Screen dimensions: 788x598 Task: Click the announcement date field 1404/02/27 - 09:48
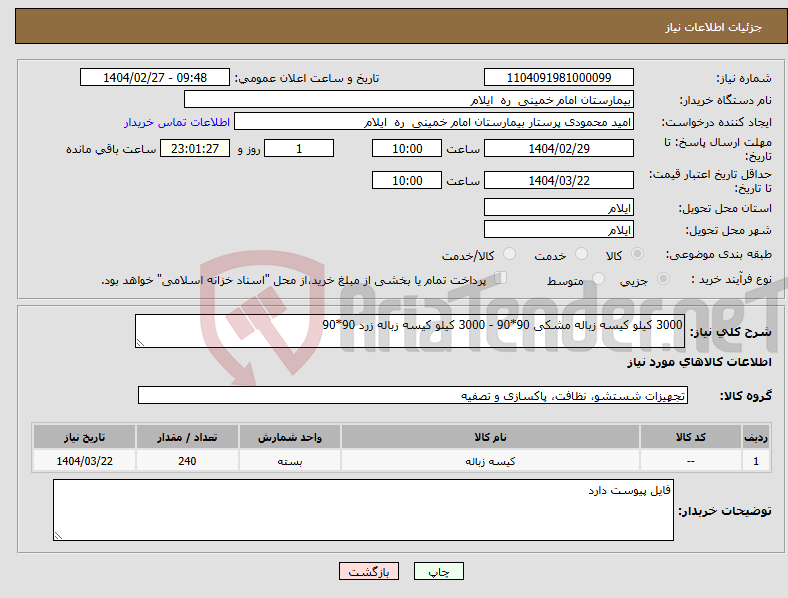[155, 77]
